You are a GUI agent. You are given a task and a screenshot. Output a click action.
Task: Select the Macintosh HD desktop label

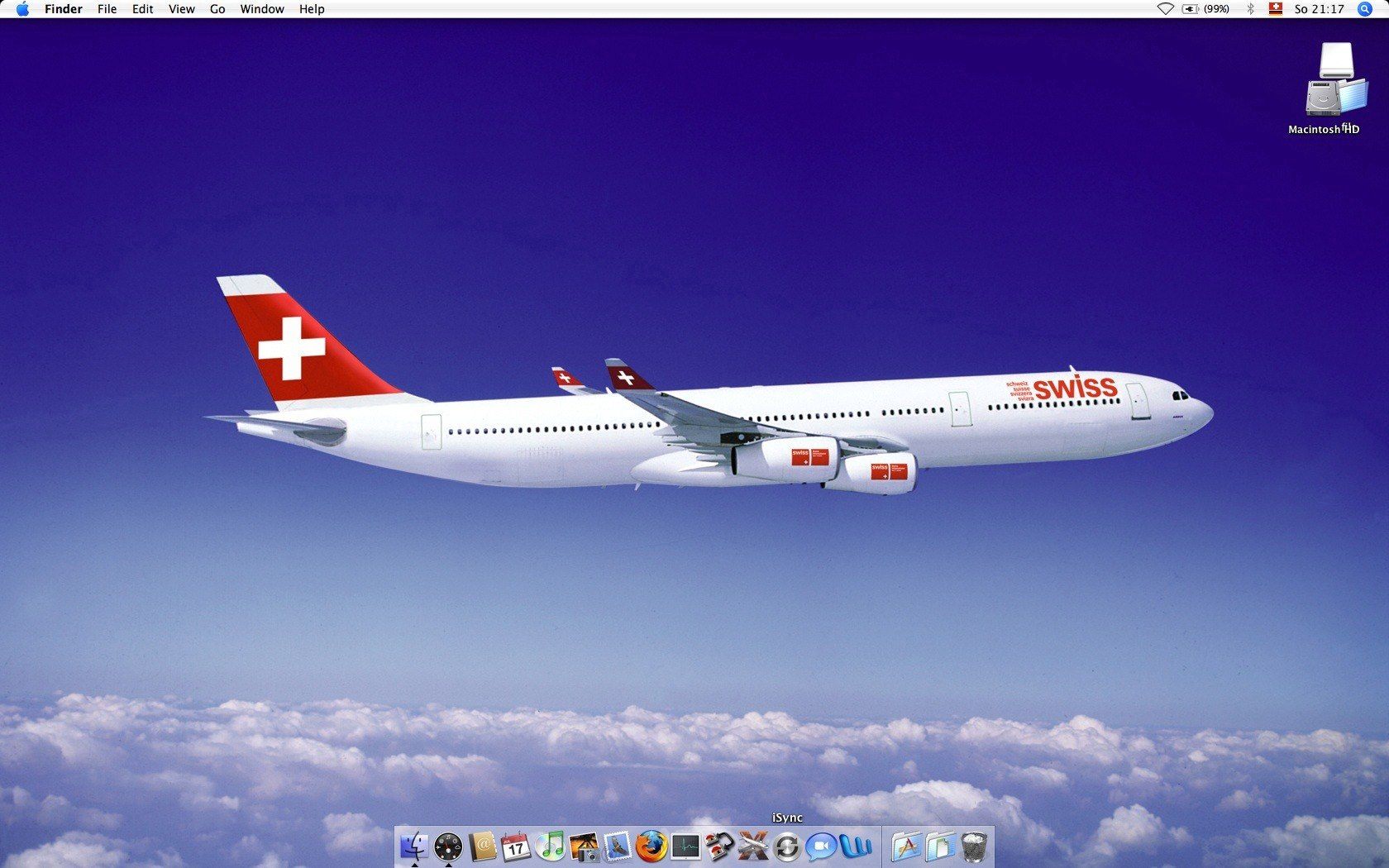[1324, 129]
